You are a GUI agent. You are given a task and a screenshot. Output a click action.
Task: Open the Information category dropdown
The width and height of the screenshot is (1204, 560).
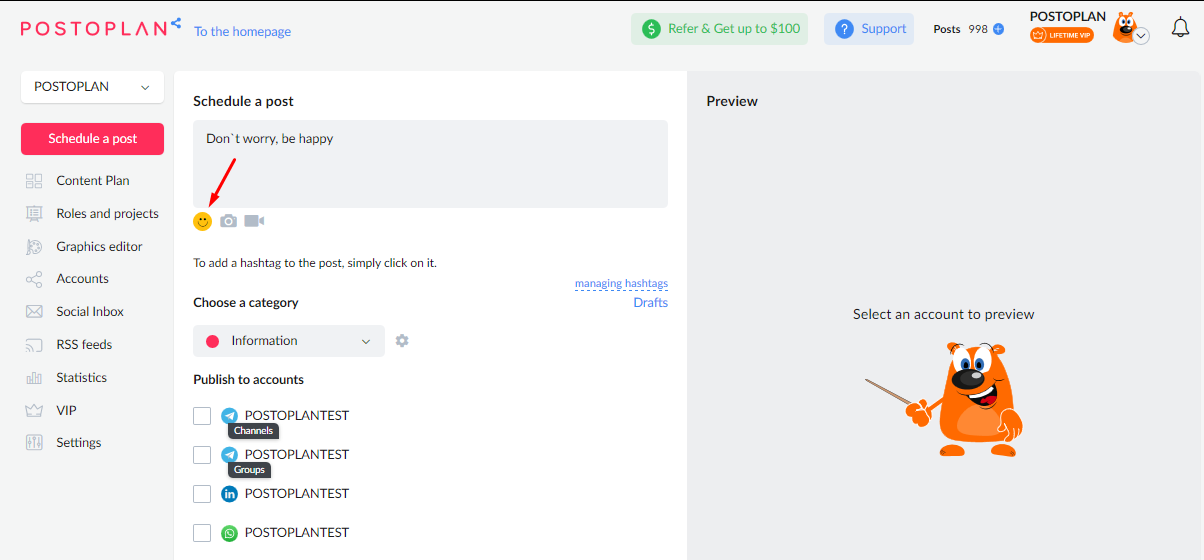(289, 341)
